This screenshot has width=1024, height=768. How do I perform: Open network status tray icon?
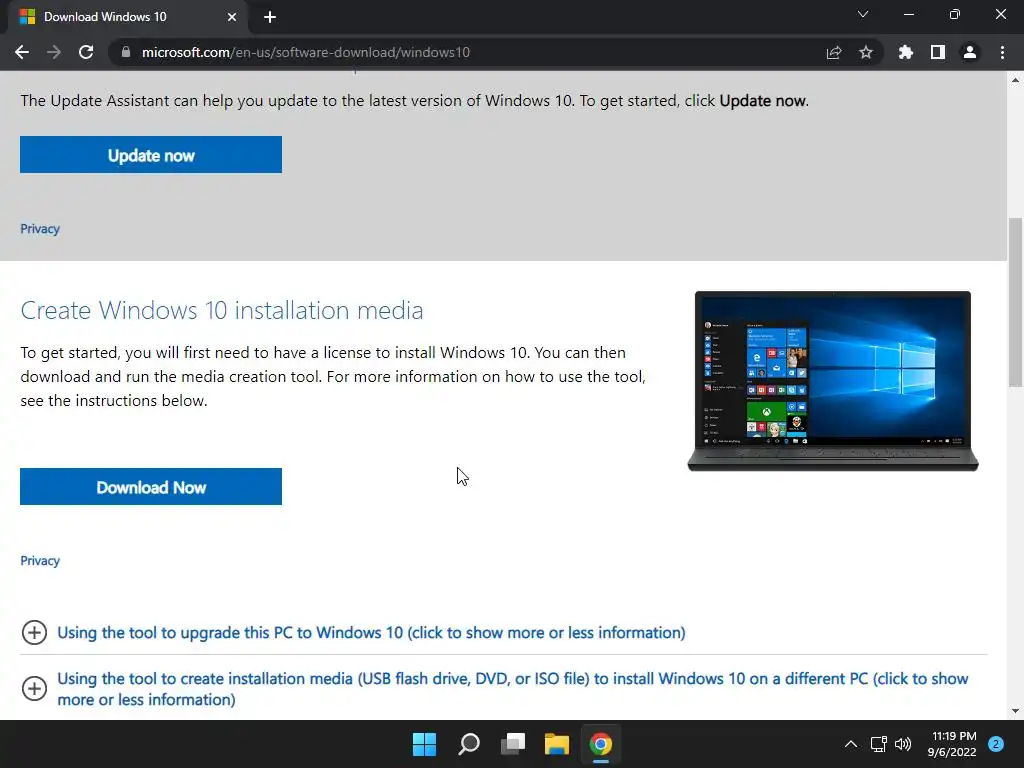879,744
